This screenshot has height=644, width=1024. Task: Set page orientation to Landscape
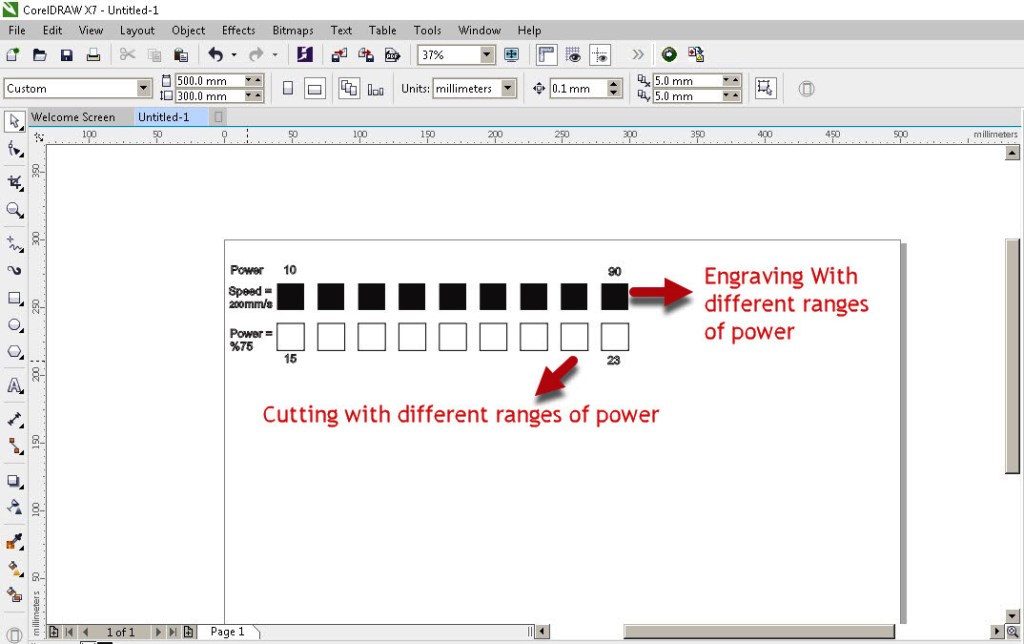point(314,88)
